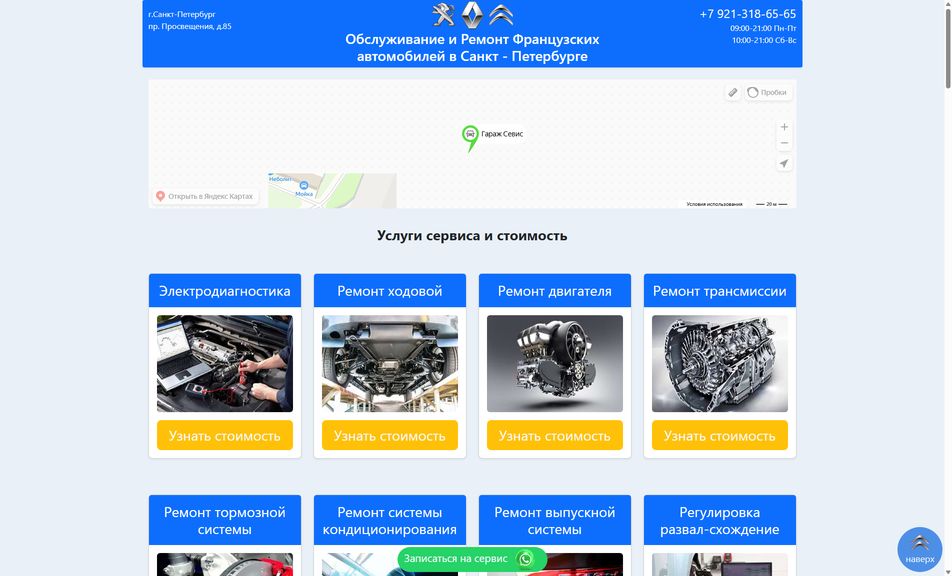Click the Citroen logo in header
Image resolution: width=952 pixels, height=576 pixels.
[x=501, y=15]
